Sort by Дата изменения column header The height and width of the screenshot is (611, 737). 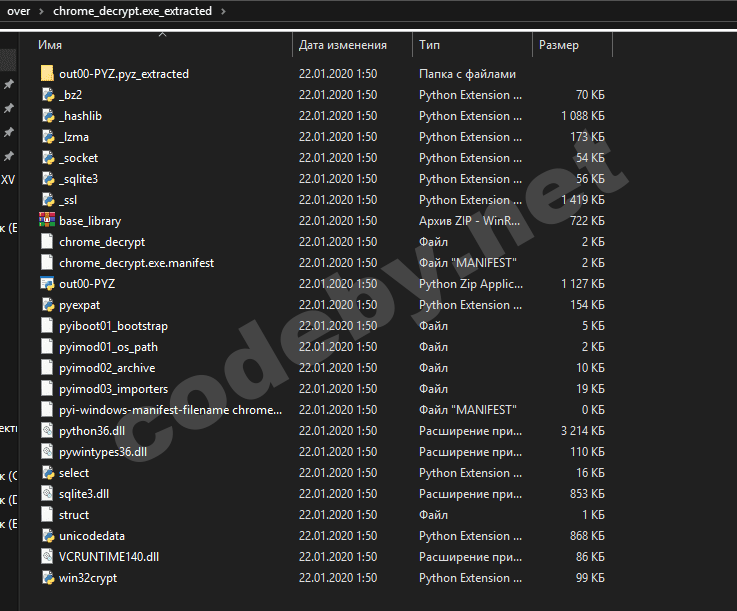343,45
